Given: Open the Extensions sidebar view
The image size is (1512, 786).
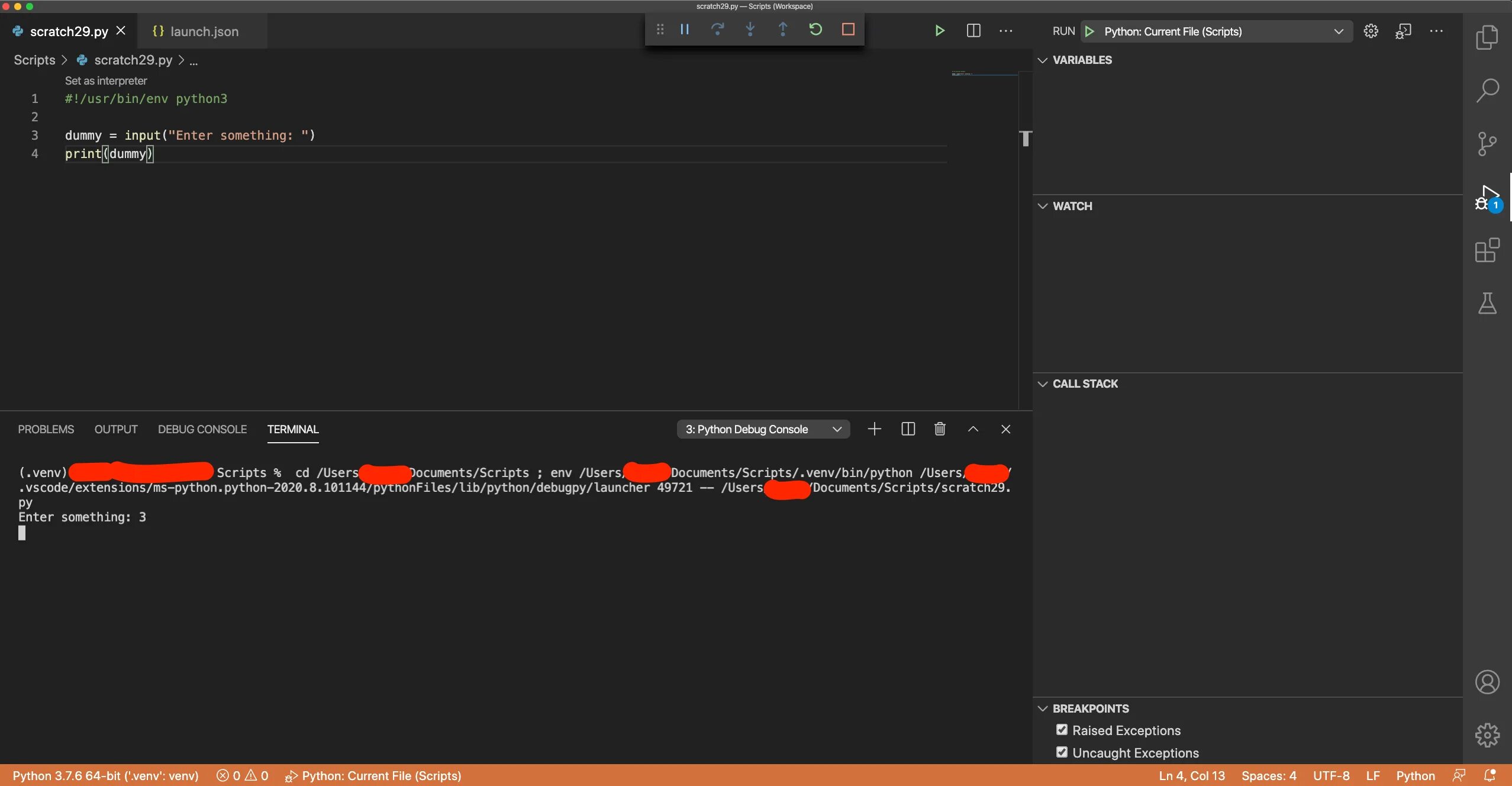Looking at the screenshot, I should (1487, 250).
